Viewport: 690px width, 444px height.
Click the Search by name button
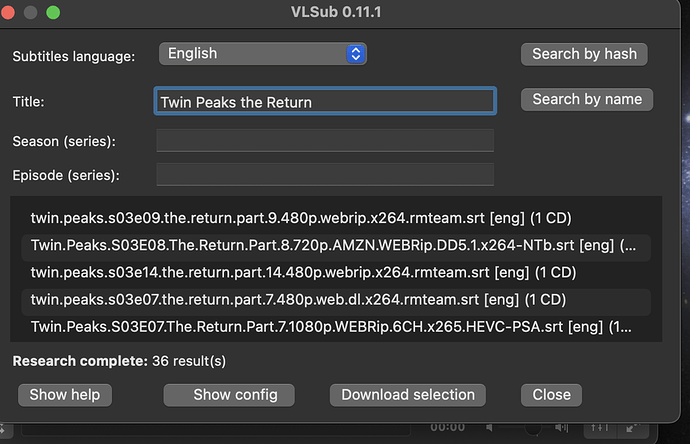pos(586,99)
